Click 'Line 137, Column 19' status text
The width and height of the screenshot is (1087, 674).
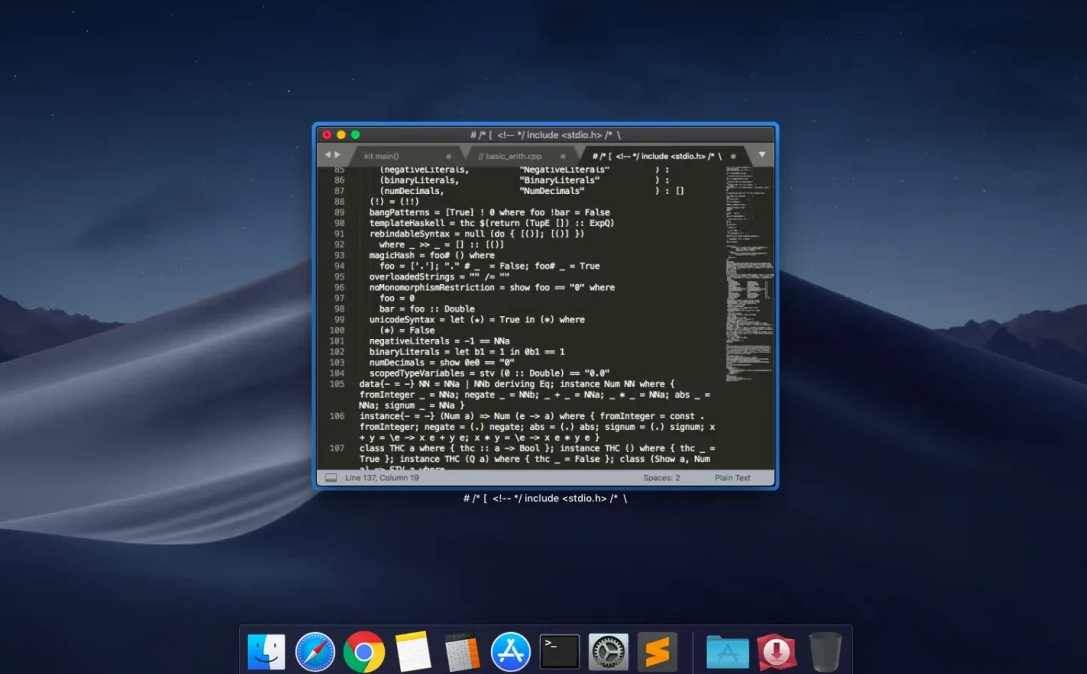382,478
